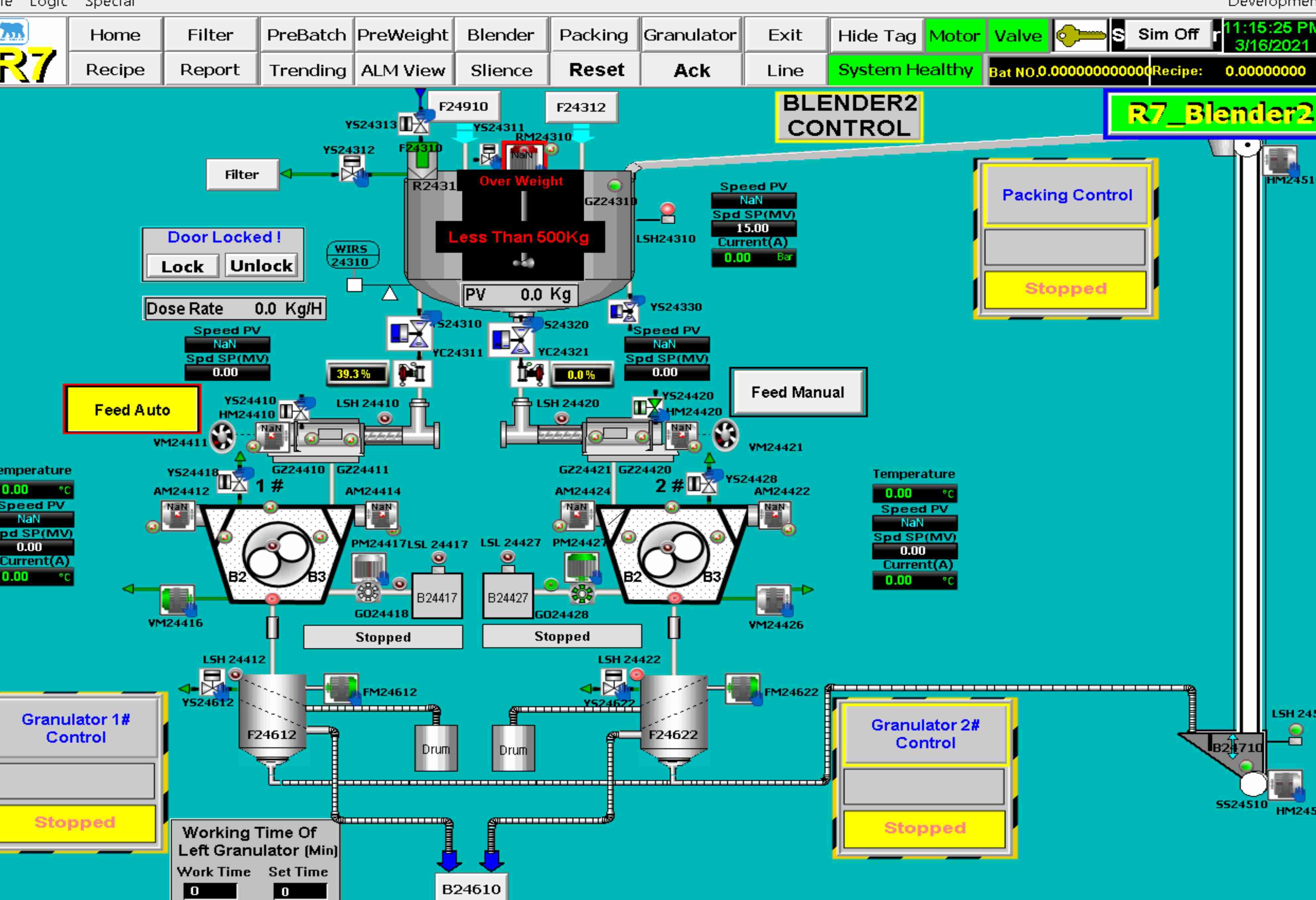Select the HM24420 motor icon
The height and width of the screenshot is (900, 1316).
[x=682, y=436]
